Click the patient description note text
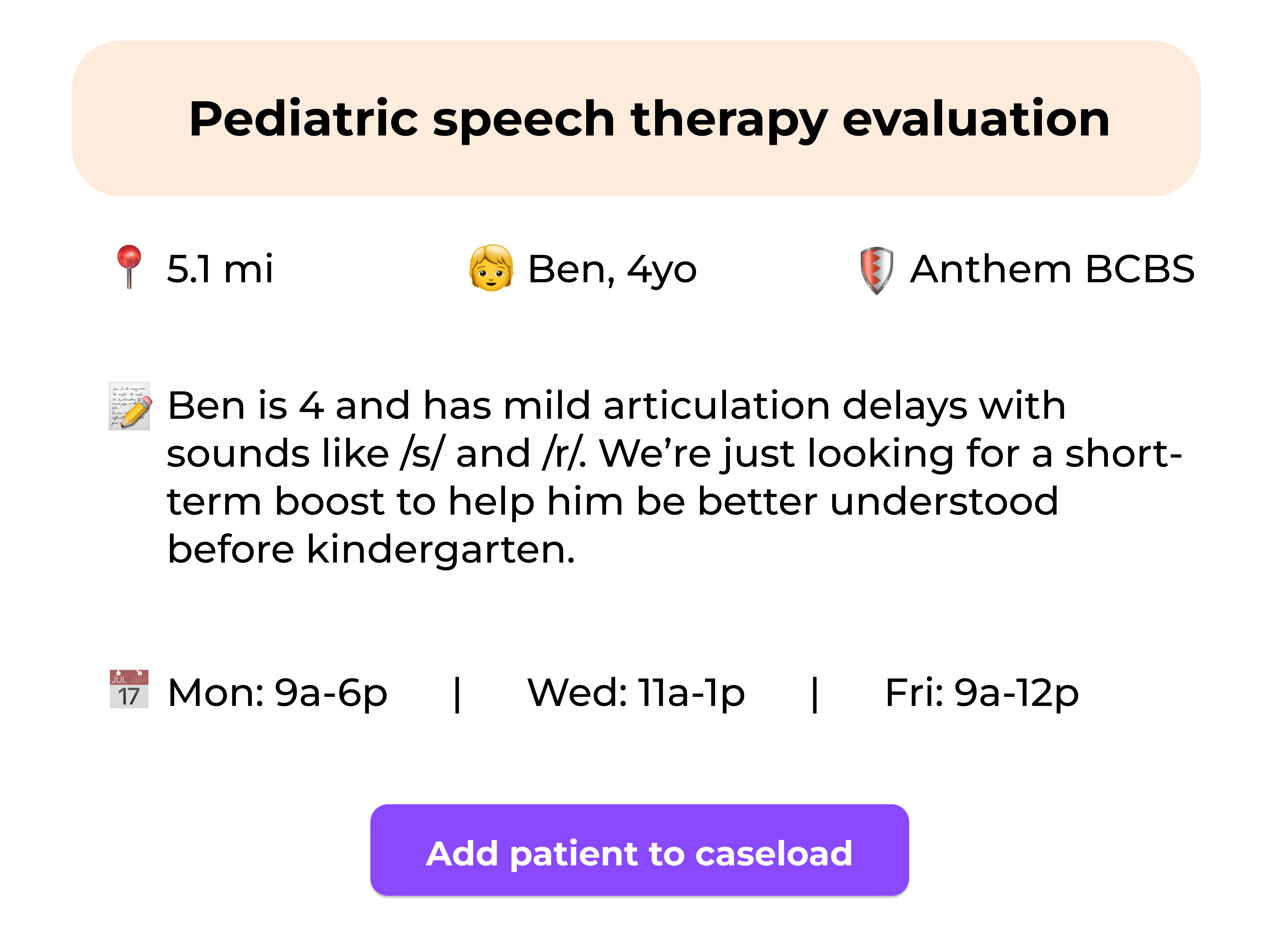Image resolution: width=1279 pixels, height=952 pixels. 674,476
